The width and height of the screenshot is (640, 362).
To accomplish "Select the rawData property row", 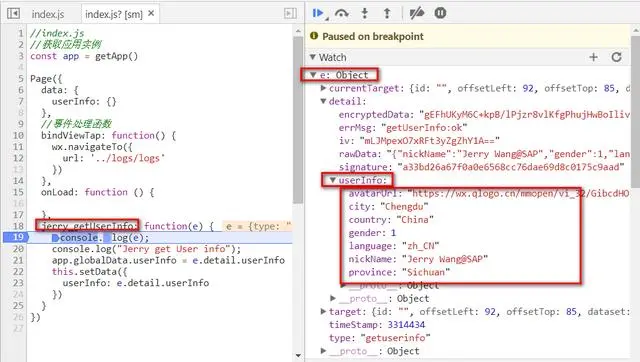I will coord(484,154).
